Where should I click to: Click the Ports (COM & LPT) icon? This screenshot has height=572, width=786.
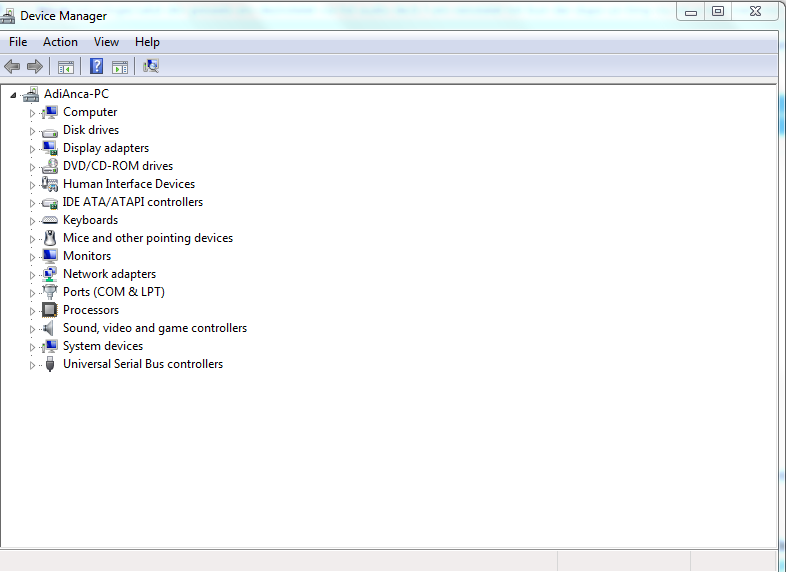50,292
